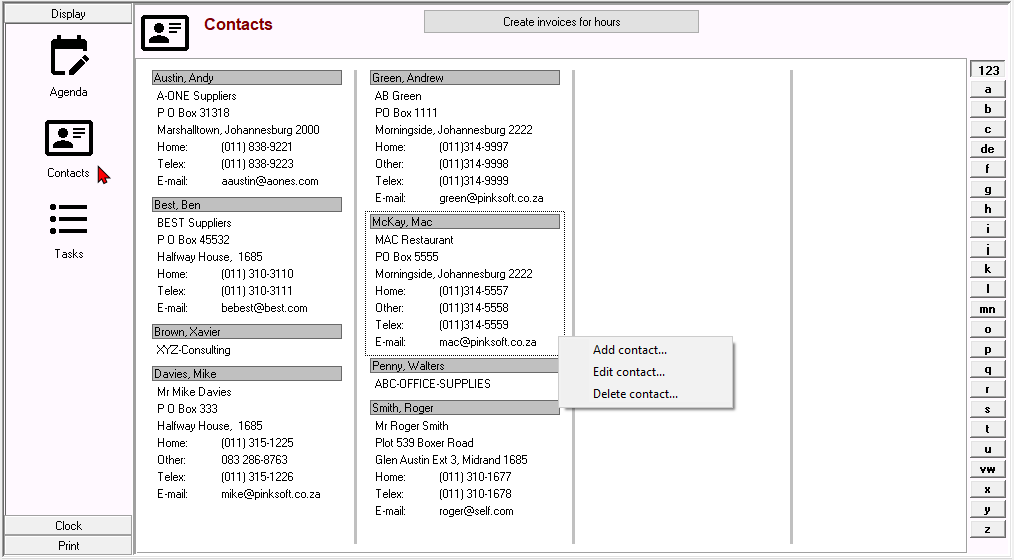Jump to contacts starting with x
1014x560 pixels.
click(x=987, y=490)
